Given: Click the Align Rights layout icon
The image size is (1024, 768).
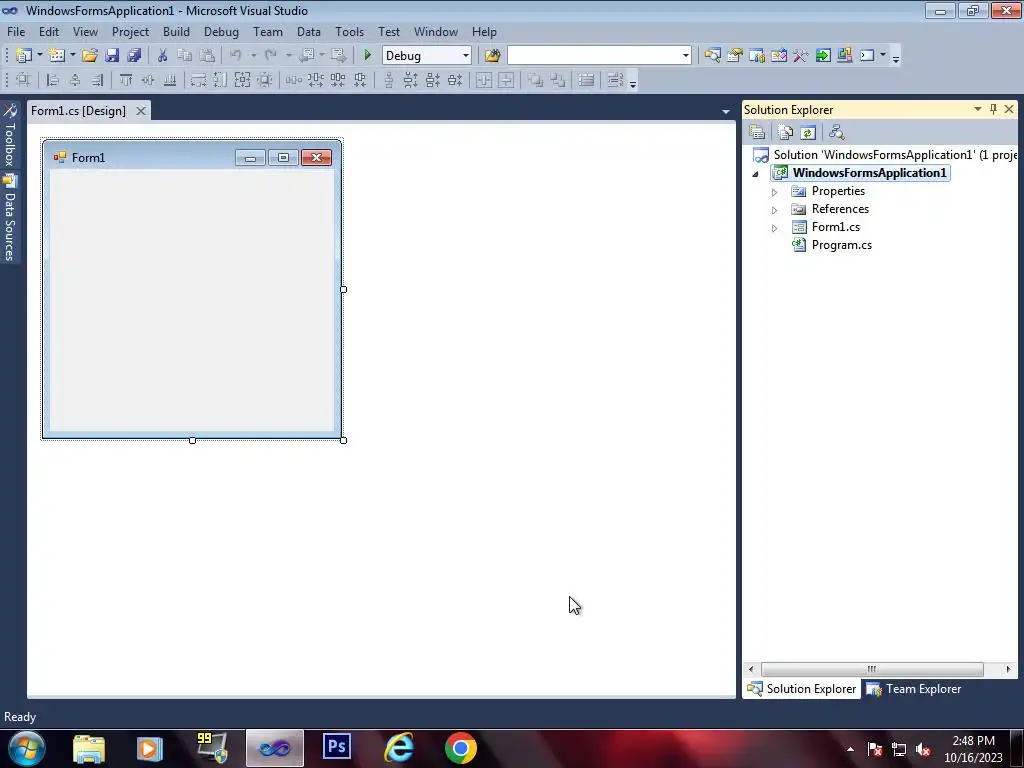Looking at the screenshot, I should point(97,80).
